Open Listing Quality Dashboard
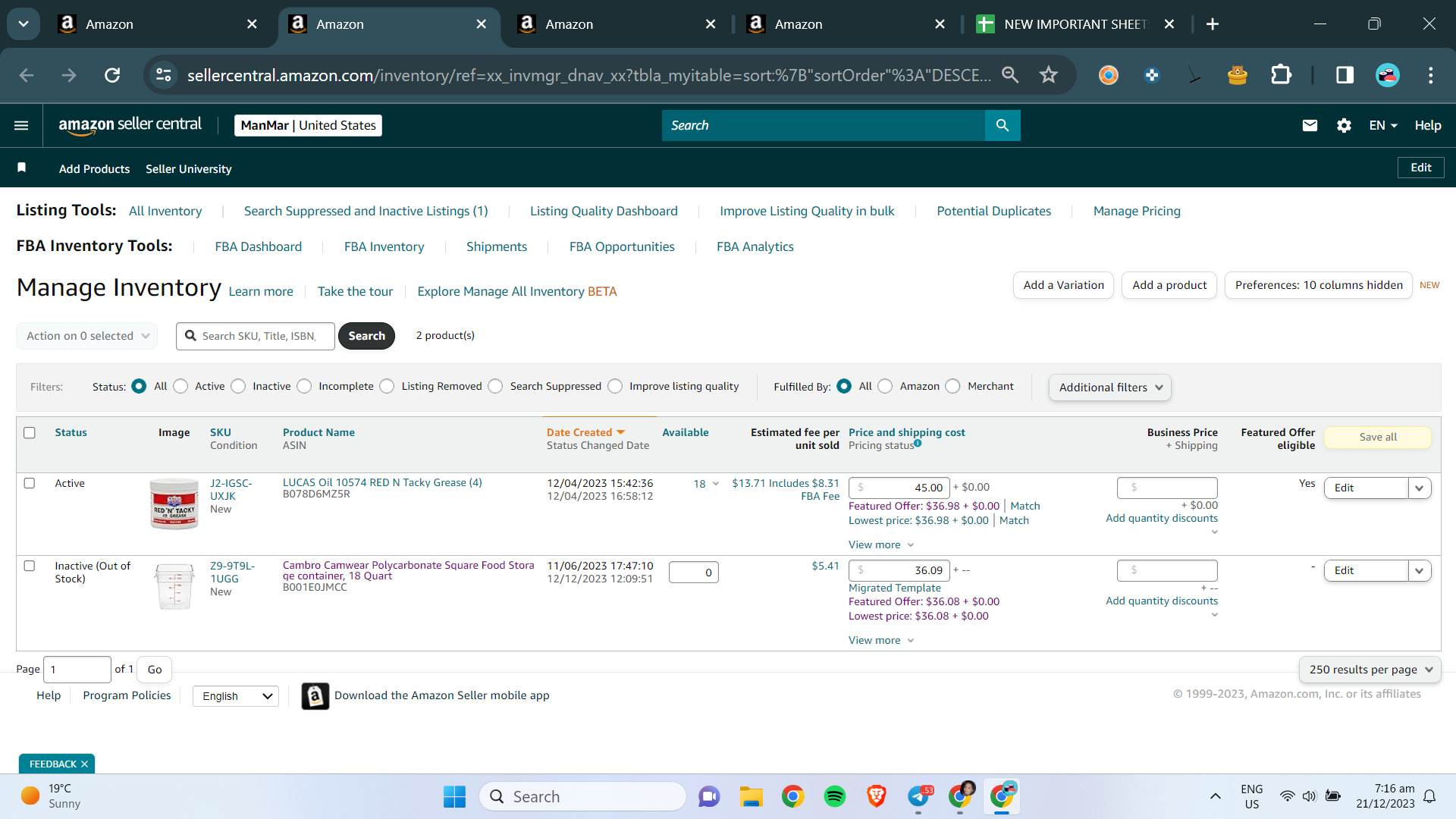This screenshot has width=1456, height=819. [x=604, y=211]
